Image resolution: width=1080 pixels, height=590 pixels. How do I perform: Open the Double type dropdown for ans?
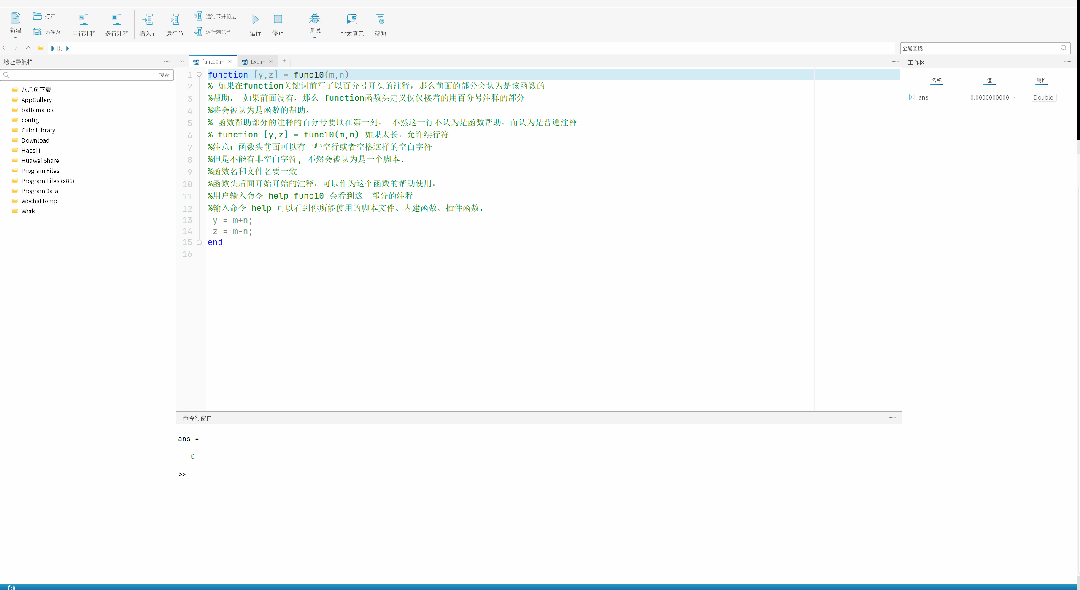coord(1042,98)
